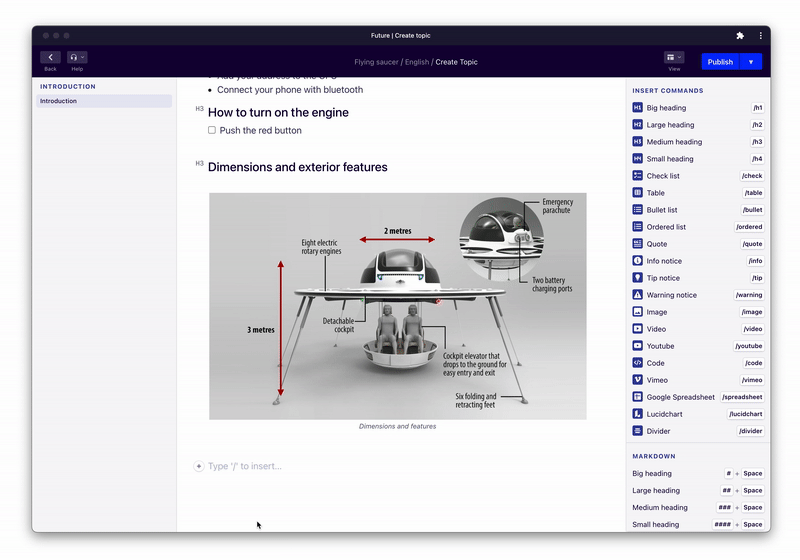Click the /h1 shortcut tag
This screenshot has height=560, width=800.
pyautogui.click(x=758, y=108)
